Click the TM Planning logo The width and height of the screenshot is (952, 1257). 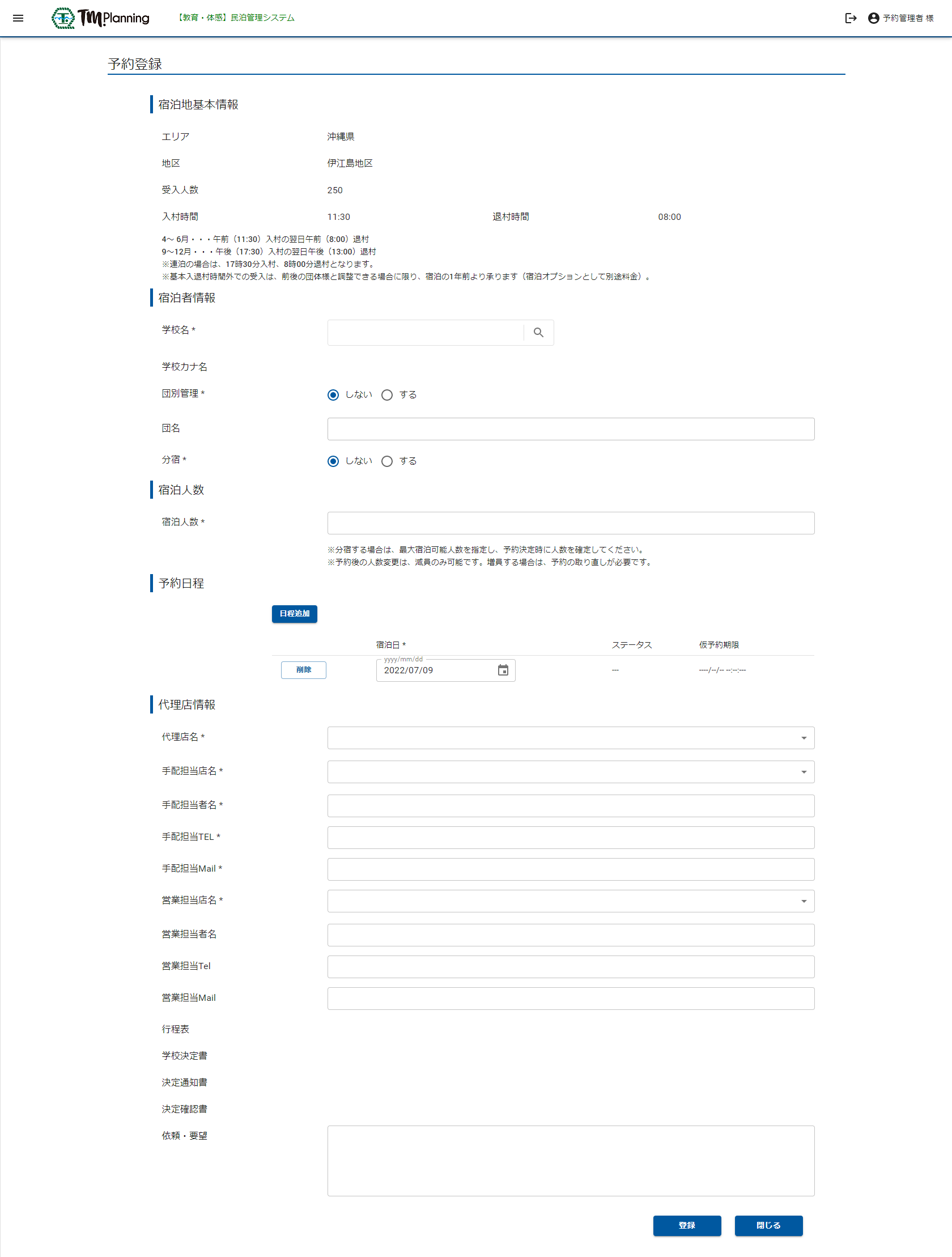pos(101,18)
